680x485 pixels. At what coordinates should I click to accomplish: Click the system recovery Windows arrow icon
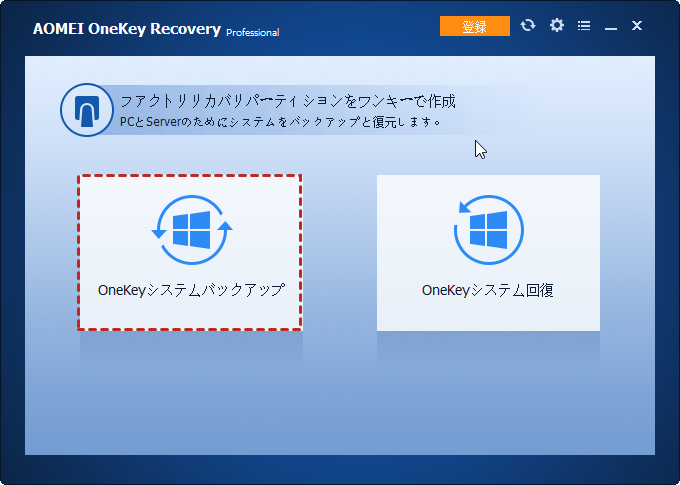point(489,230)
